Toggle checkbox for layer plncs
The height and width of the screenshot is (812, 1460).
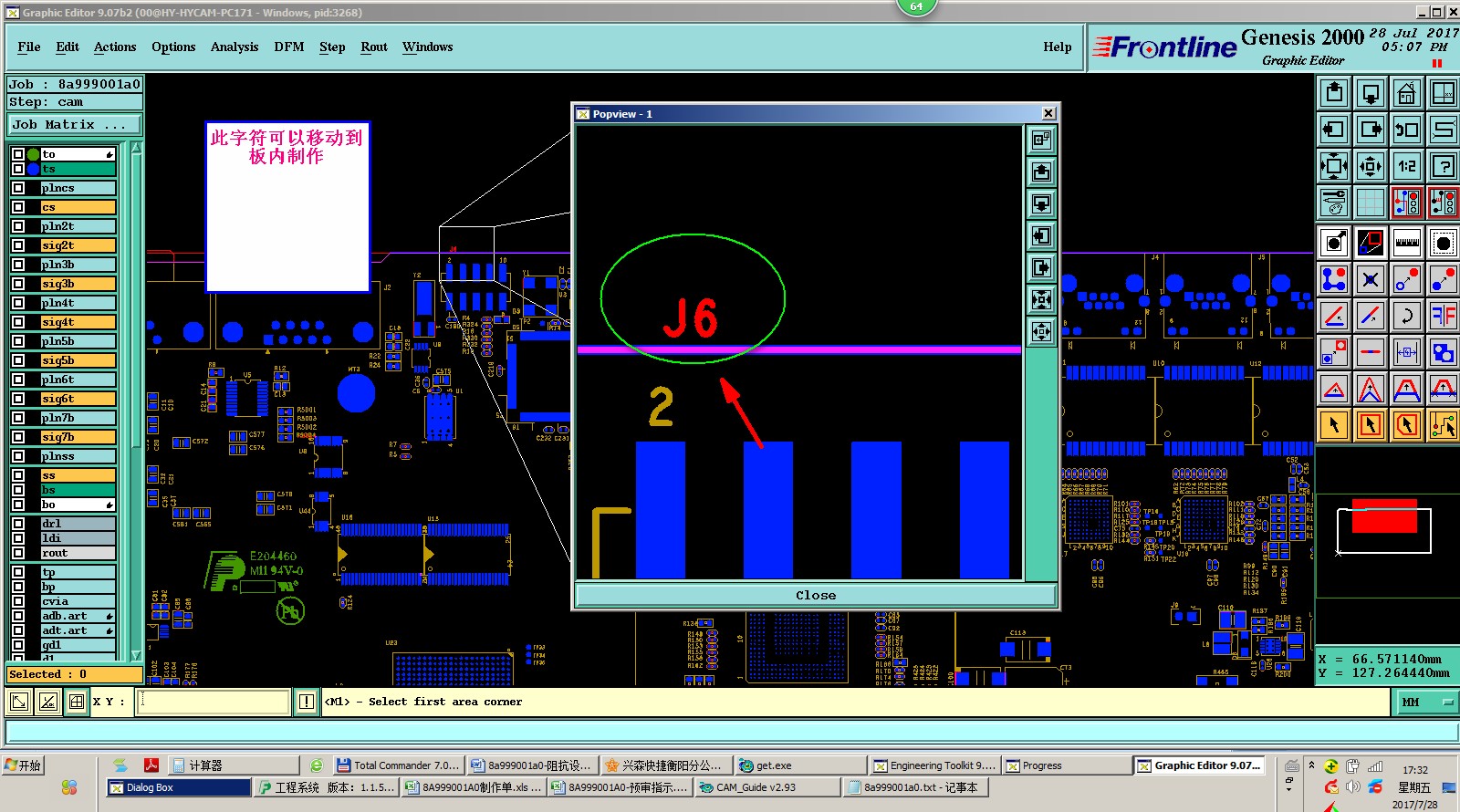tap(18, 188)
